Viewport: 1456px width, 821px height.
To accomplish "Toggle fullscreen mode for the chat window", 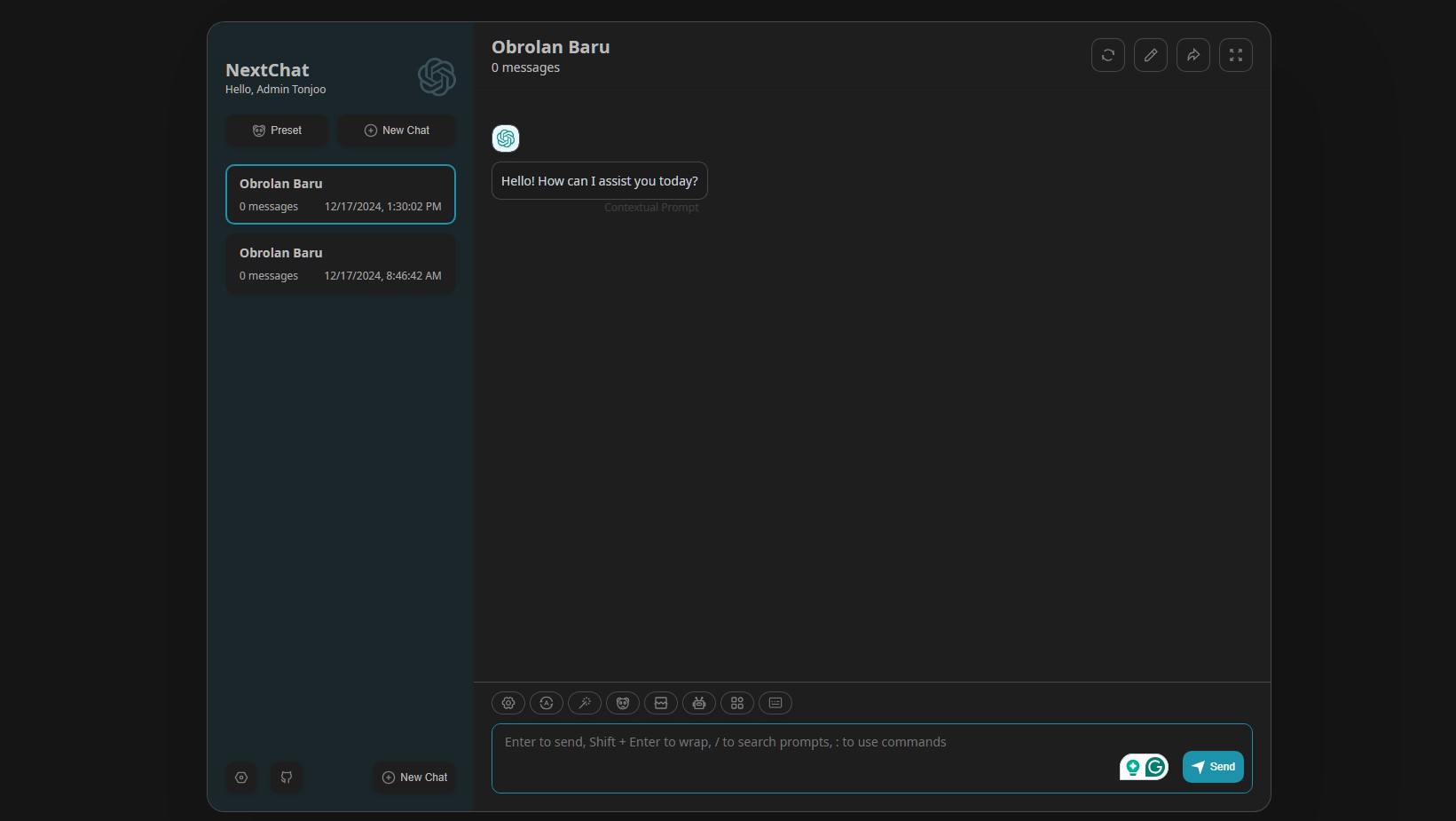I will pos(1236,55).
